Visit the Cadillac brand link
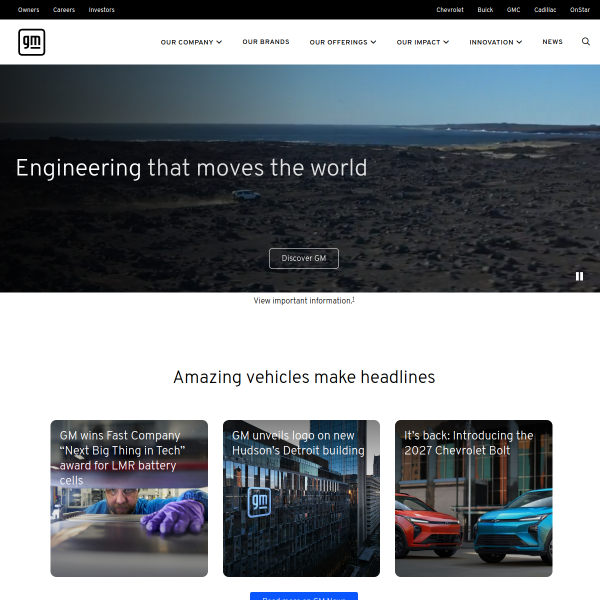 click(x=545, y=9)
